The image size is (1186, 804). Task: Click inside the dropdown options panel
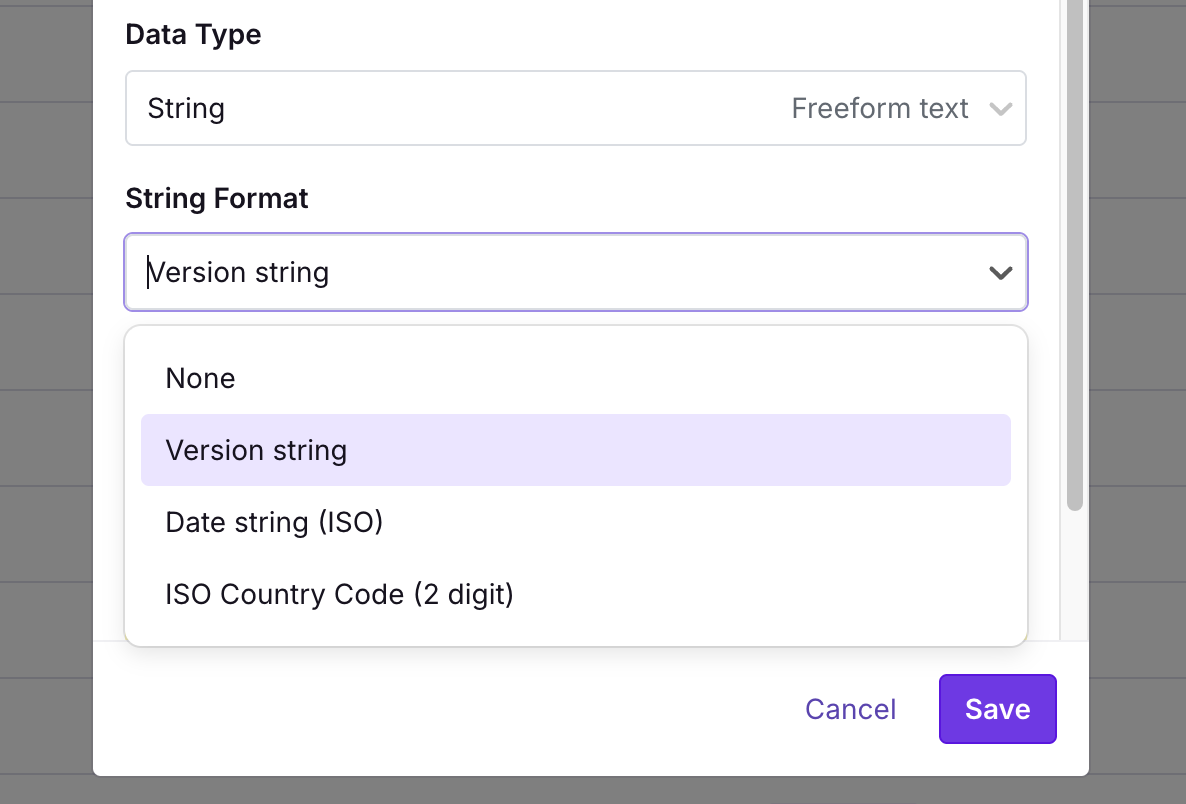point(576,485)
